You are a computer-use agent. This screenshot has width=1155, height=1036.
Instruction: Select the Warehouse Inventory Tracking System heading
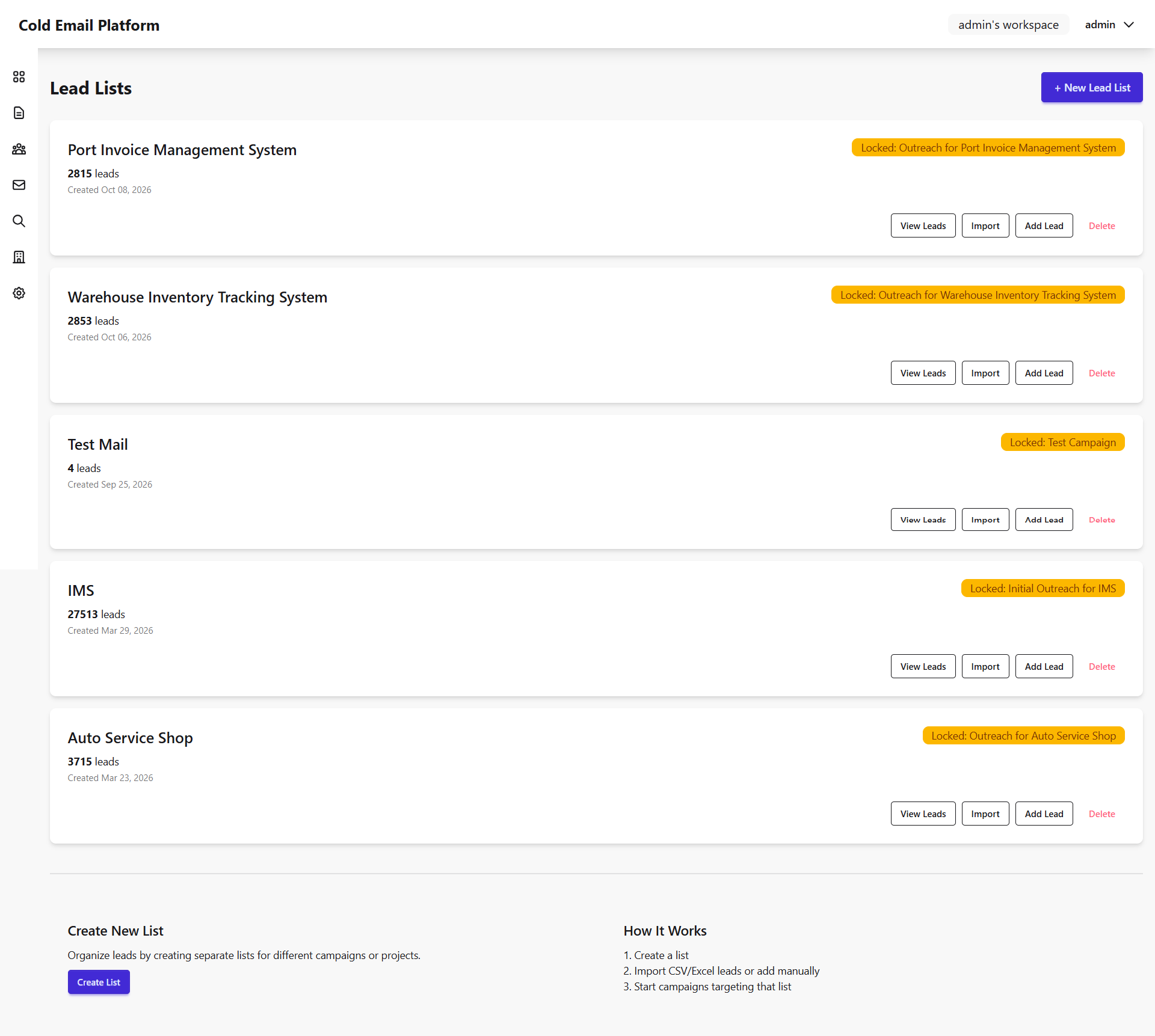[197, 297]
